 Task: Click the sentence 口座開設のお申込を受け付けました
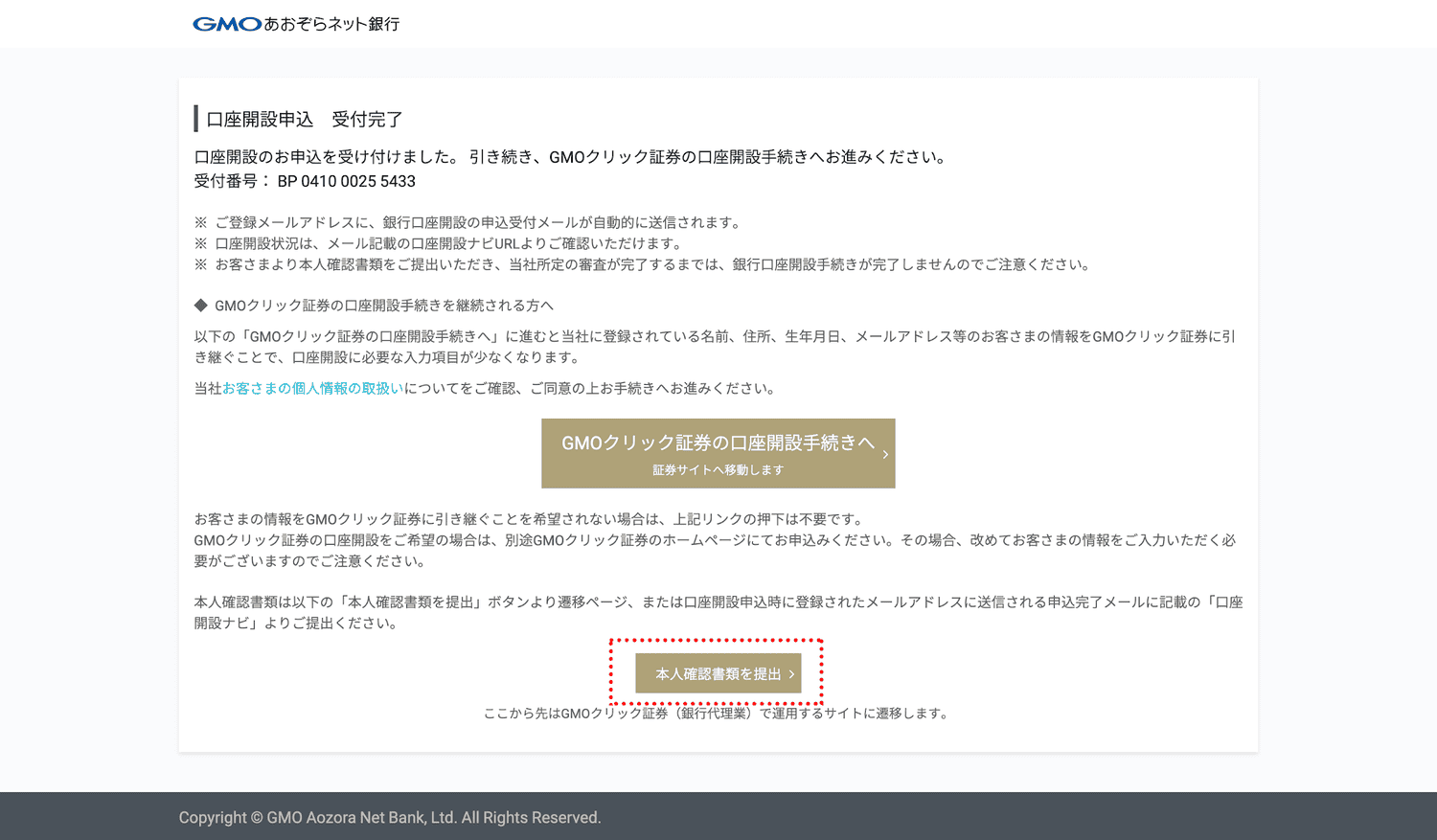tap(328, 157)
